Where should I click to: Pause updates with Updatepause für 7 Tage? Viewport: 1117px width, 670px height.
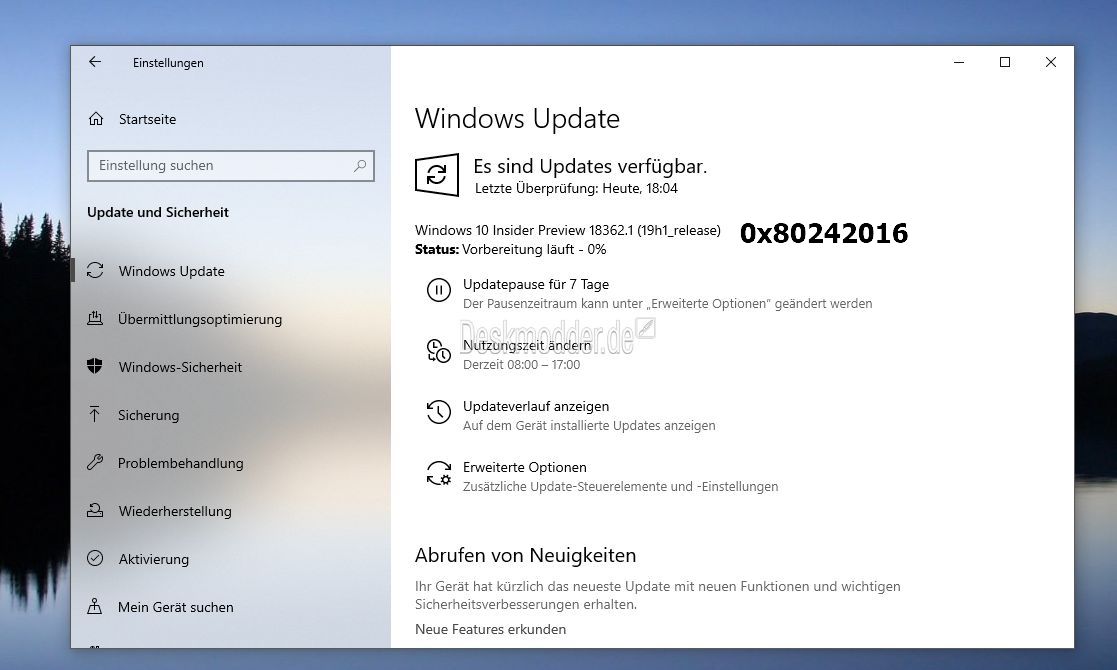536,284
